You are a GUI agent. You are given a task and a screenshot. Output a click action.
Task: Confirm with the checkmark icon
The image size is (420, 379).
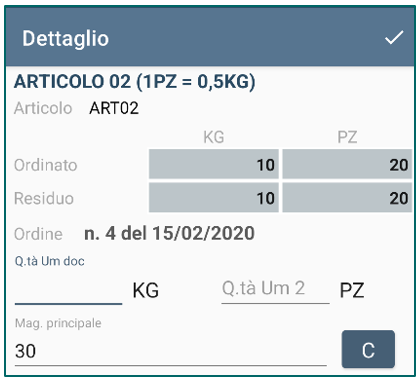pyautogui.click(x=394, y=37)
